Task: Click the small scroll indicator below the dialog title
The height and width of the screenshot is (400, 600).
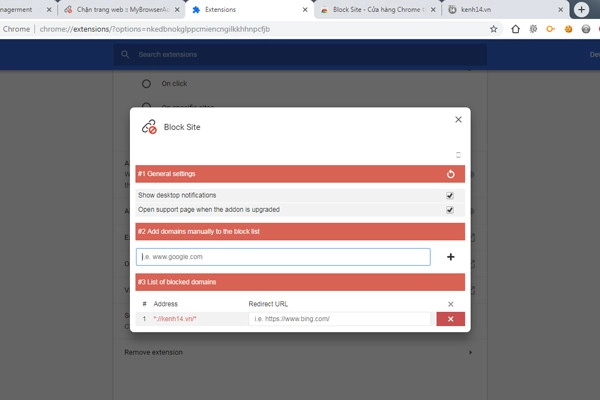Action: [x=458, y=155]
